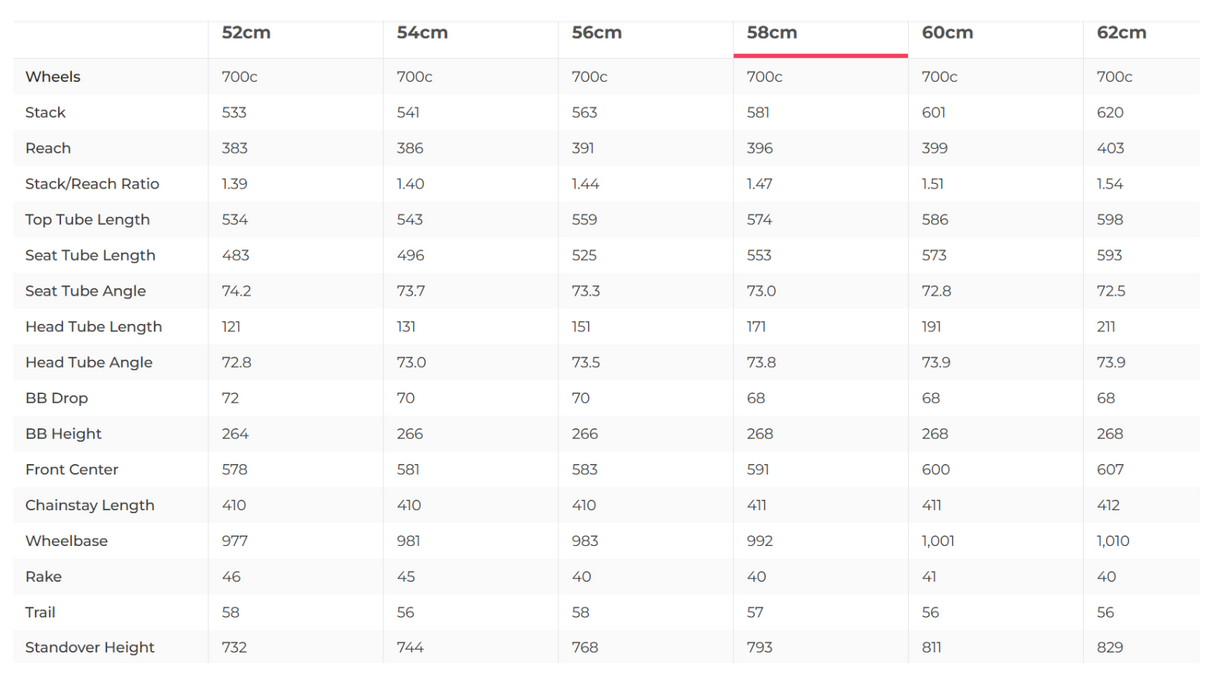1214x683 pixels.
Task: Click the Wheelbase row label
Action: pyautogui.click(x=66, y=541)
